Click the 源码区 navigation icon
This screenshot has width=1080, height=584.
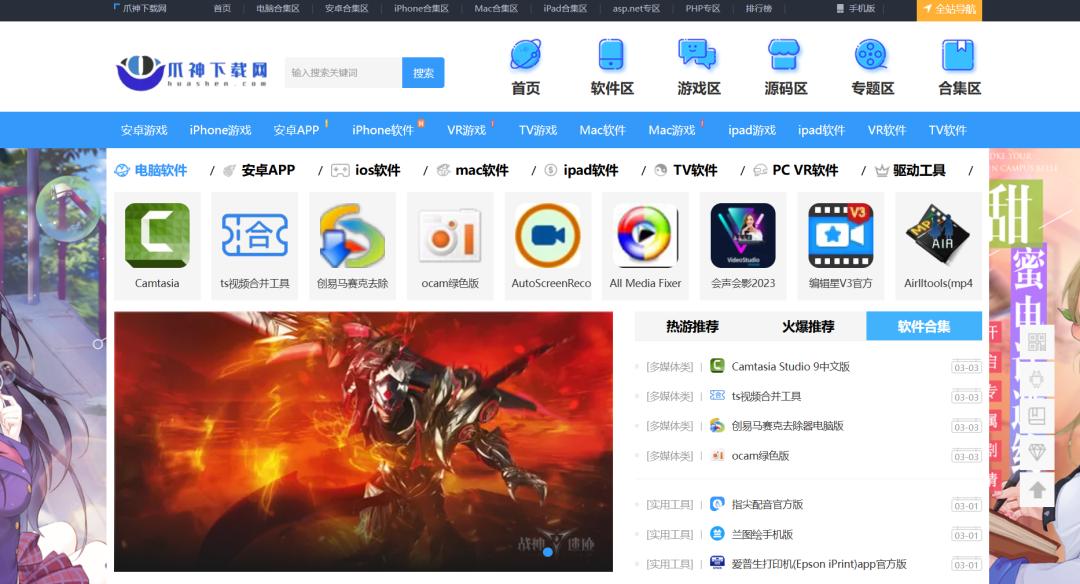(785, 55)
